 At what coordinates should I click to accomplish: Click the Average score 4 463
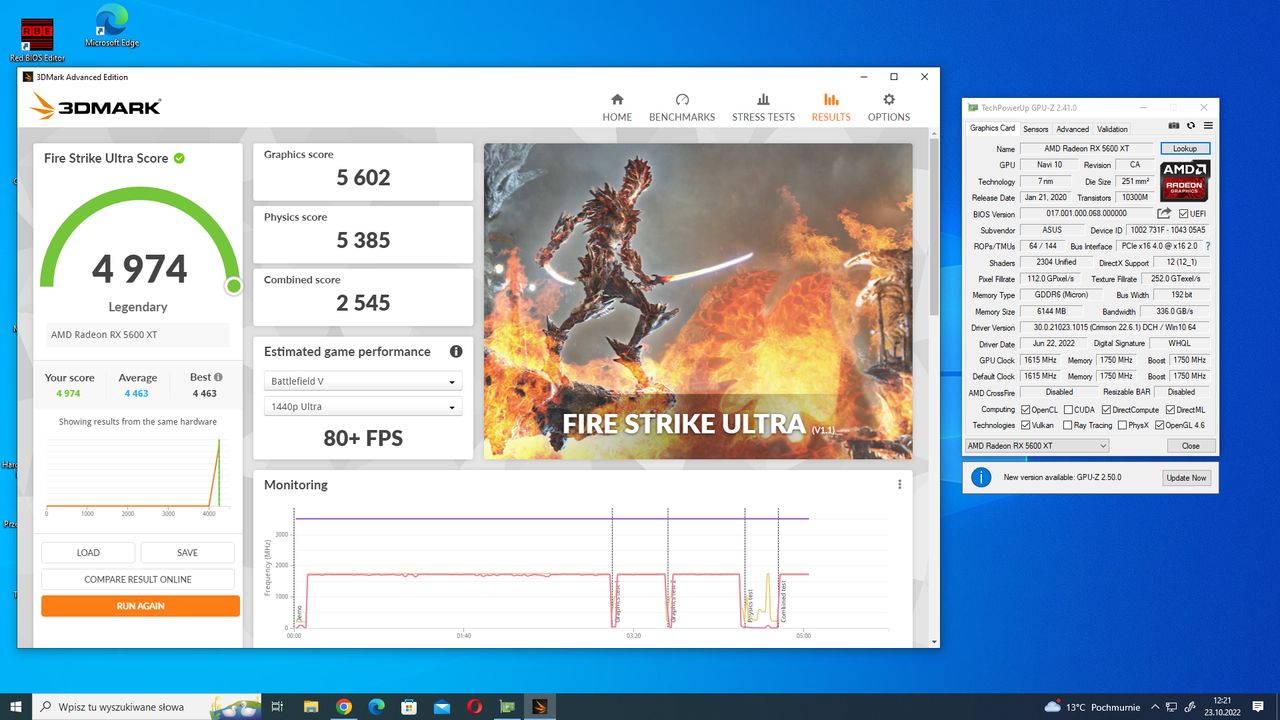tap(138, 393)
